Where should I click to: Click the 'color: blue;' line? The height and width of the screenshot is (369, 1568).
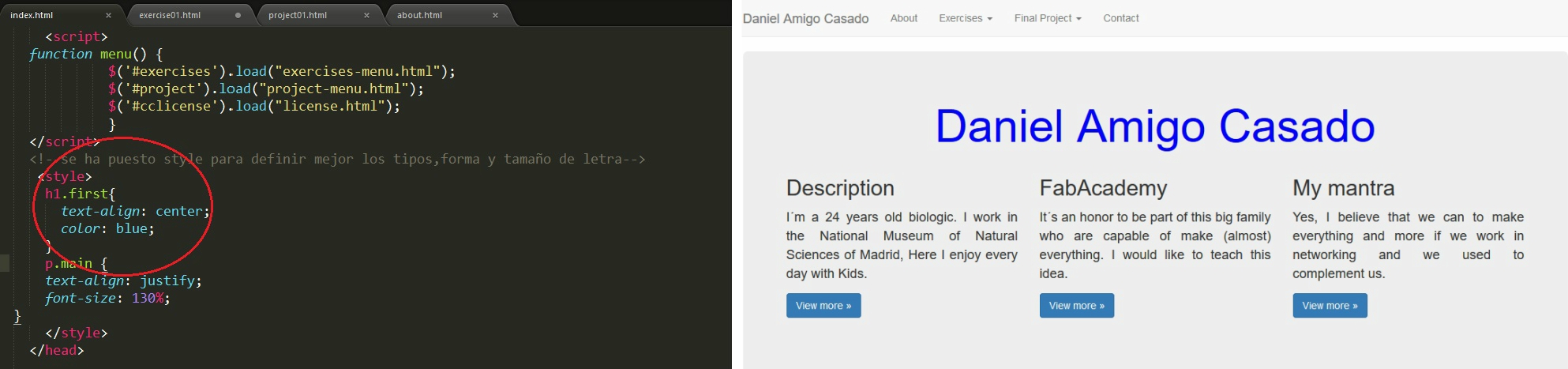pyautogui.click(x=107, y=228)
